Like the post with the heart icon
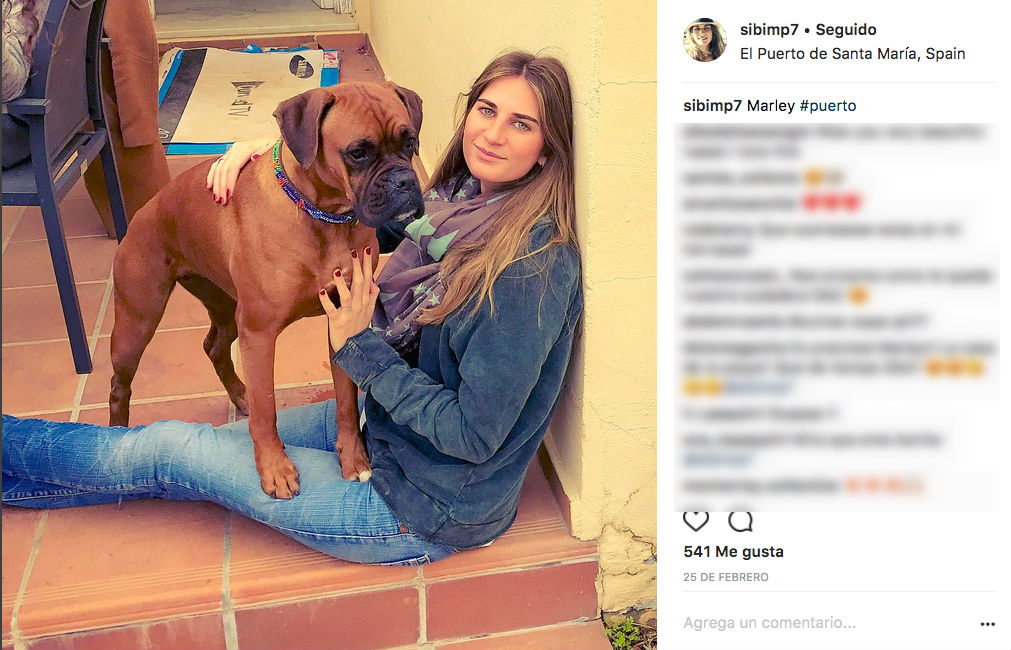 [696, 520]
